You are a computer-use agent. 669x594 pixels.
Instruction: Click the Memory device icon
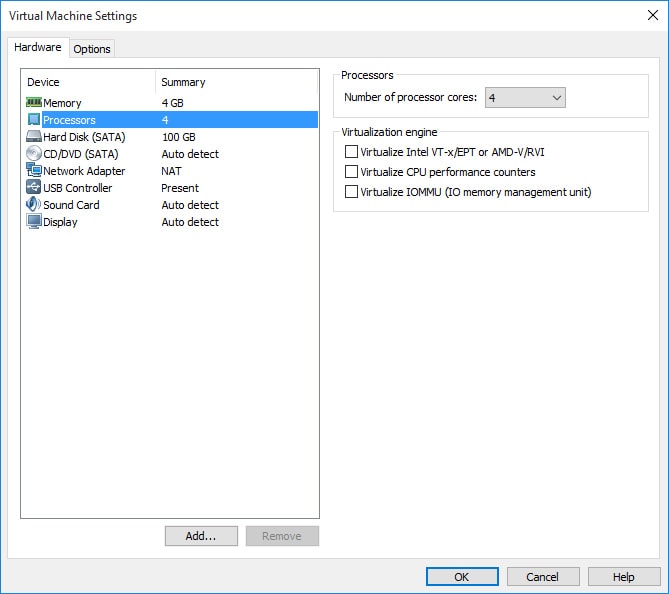point(34,103)
